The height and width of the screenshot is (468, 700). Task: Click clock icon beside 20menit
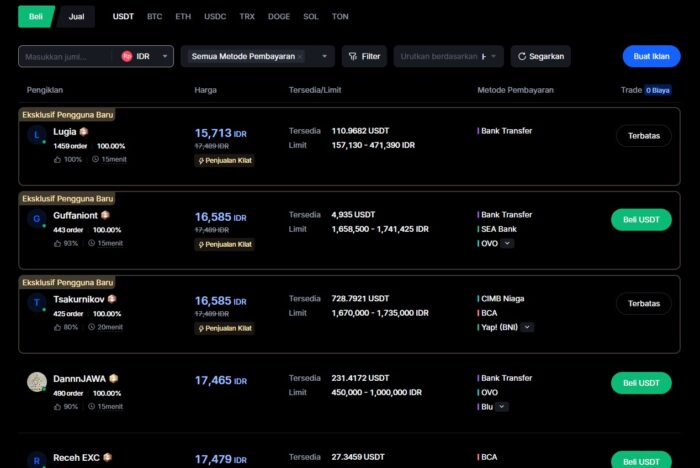tap(92, 327)
